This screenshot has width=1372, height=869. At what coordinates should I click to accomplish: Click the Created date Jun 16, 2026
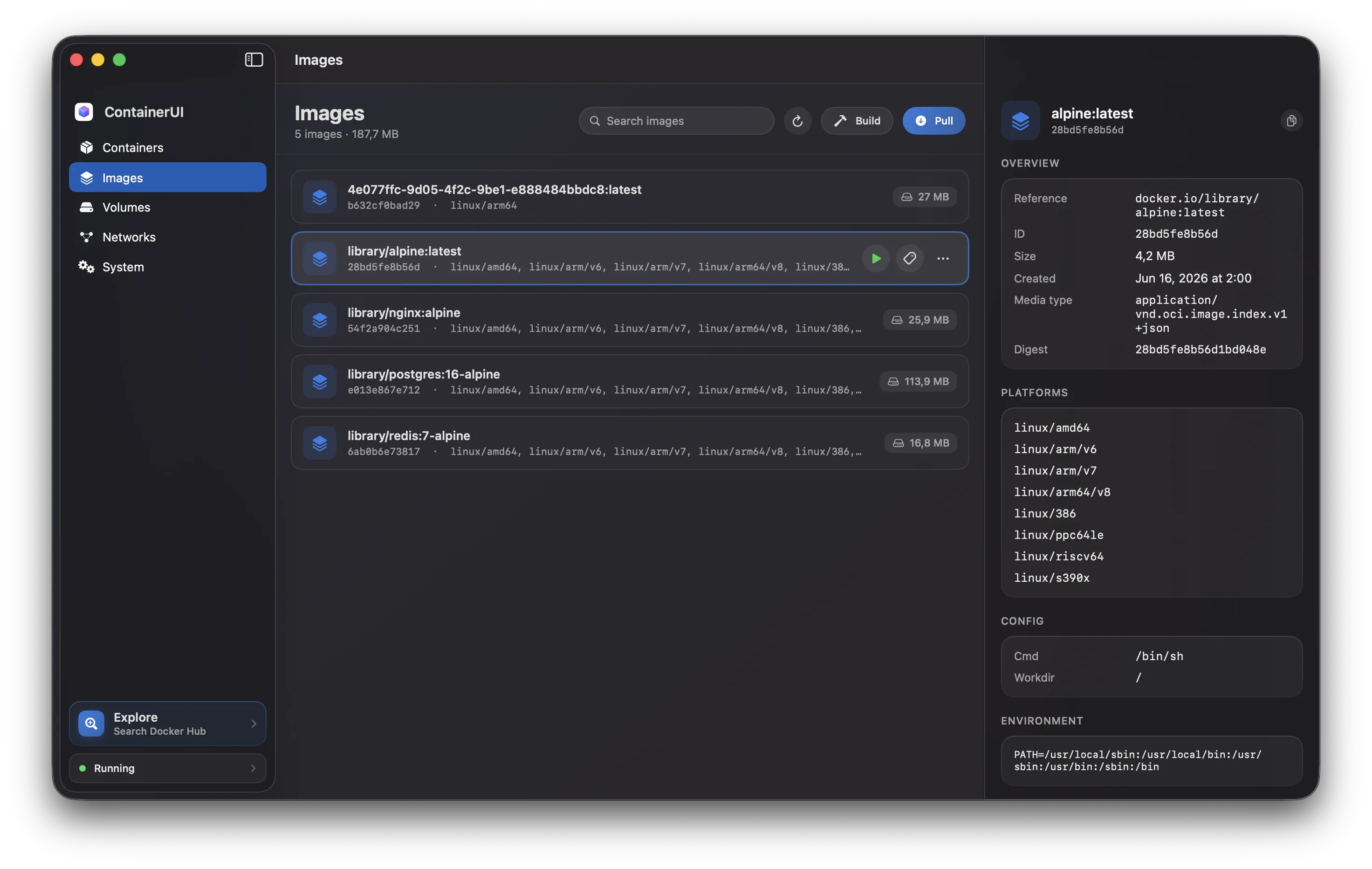1193,279
